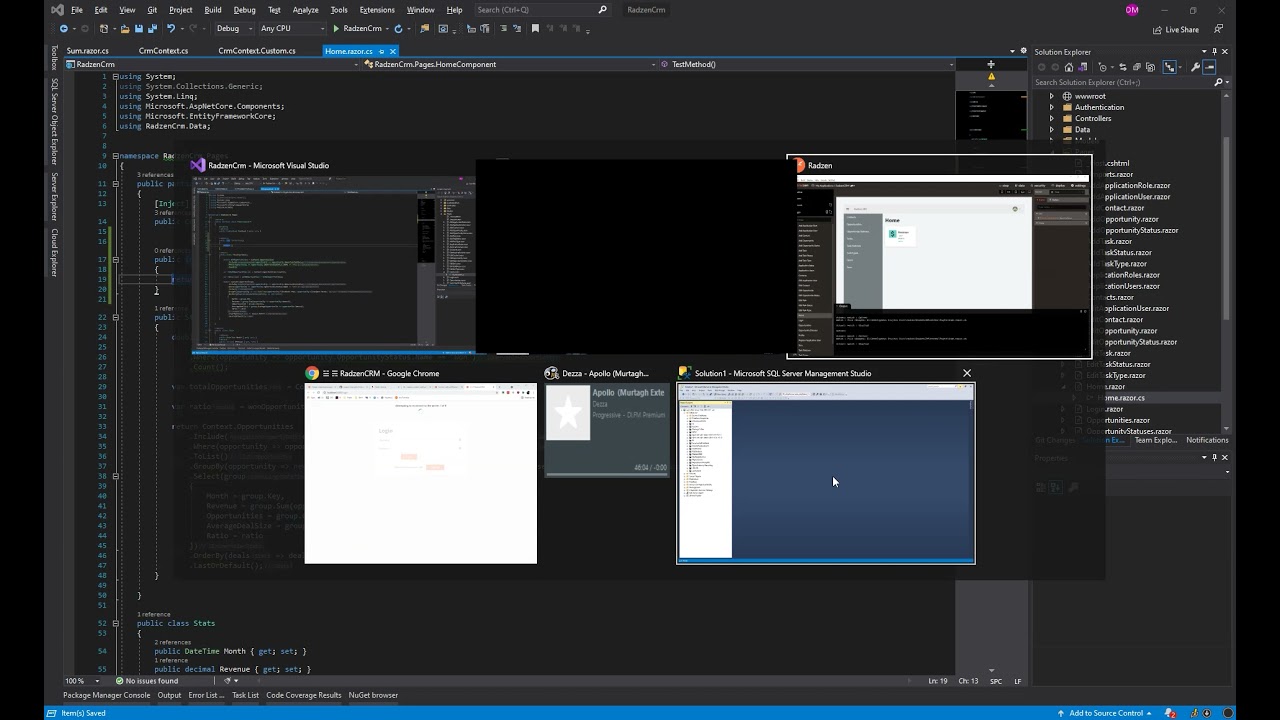The width and height of the screenshot is (1280, 720).
Task: Click the Solution Explorer search magnifier icon
Action: (1218, 82)
